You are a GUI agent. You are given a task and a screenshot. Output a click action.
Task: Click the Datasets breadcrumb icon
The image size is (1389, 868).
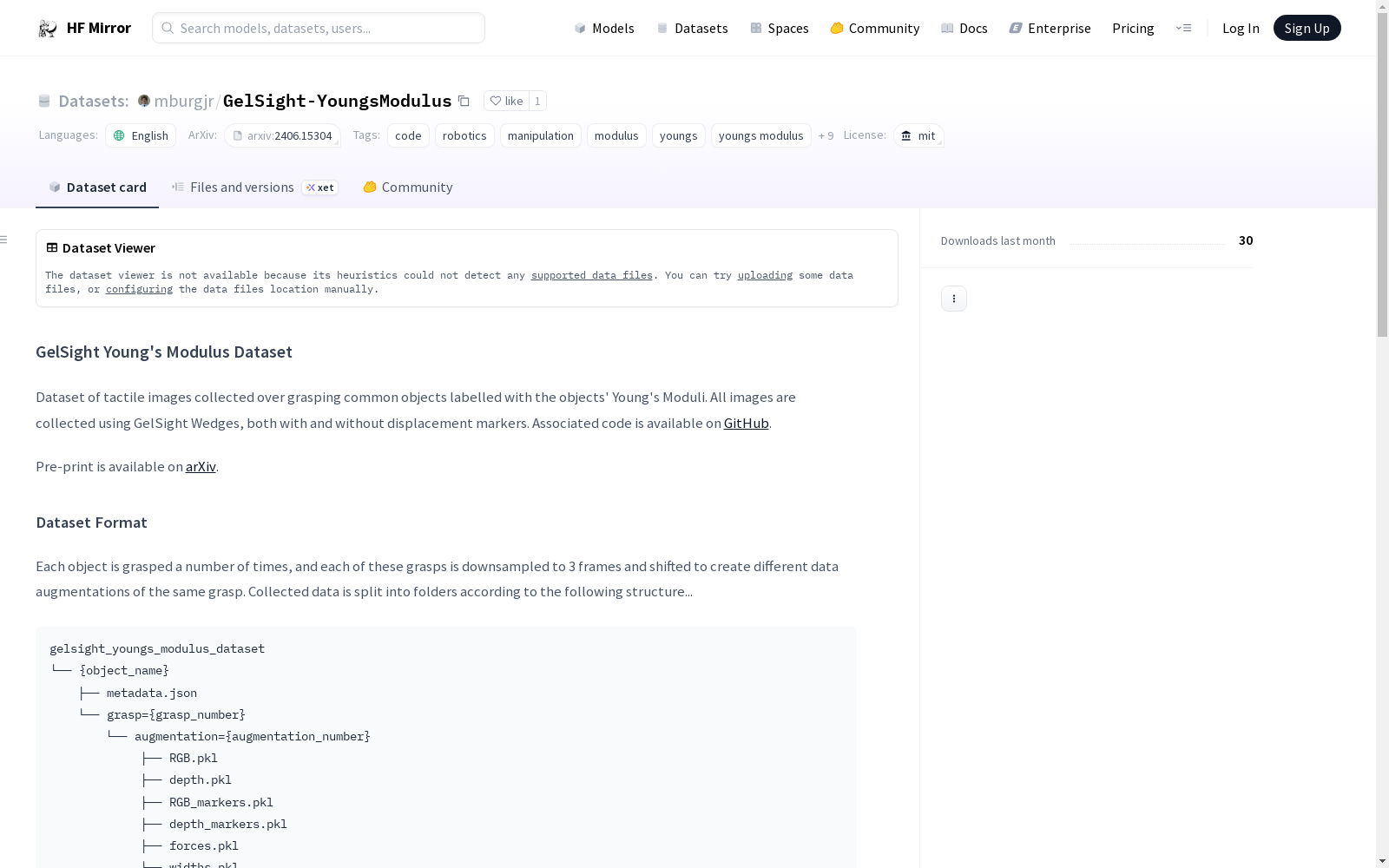[44, 102]
